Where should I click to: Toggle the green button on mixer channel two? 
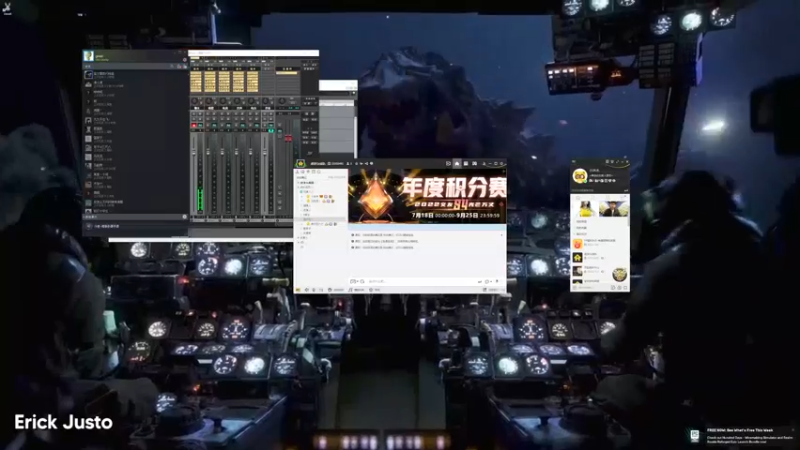pyautogui.click(x=215, y=125)
